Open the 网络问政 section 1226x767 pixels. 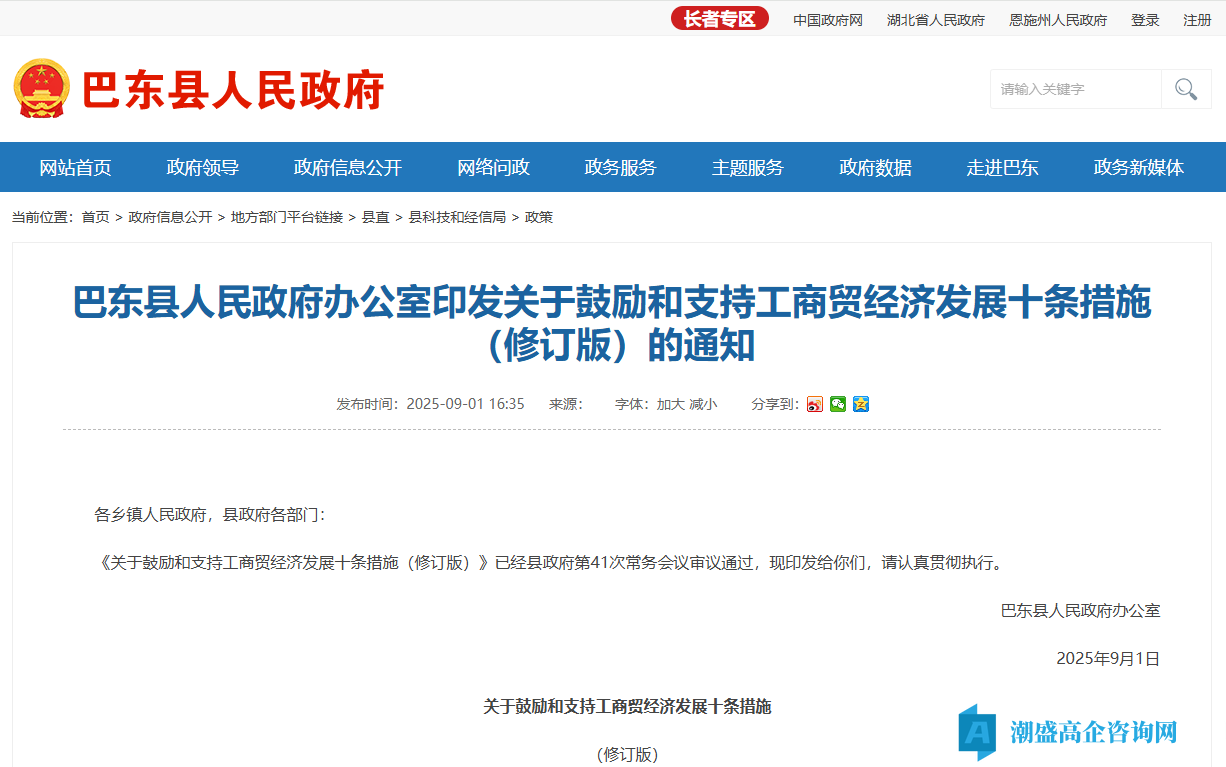tap(491, 167)
